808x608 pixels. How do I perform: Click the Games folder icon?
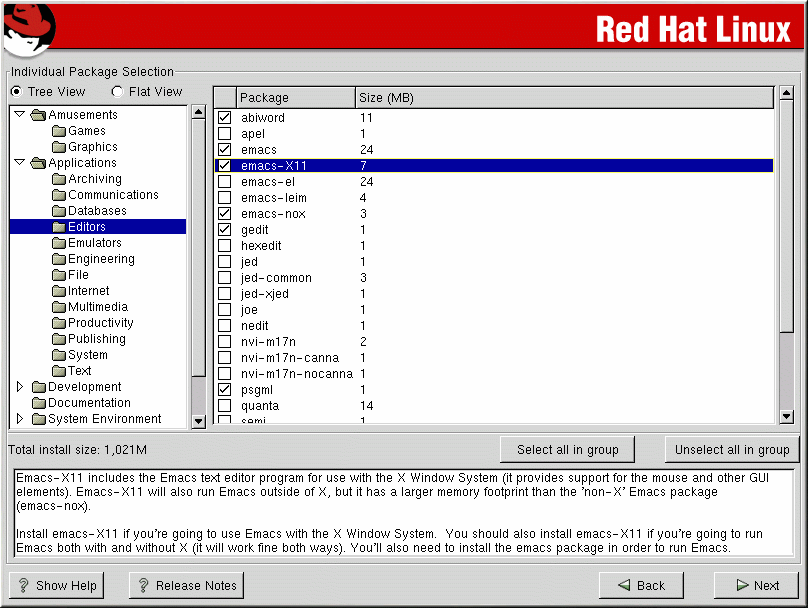tap(59, 131)
